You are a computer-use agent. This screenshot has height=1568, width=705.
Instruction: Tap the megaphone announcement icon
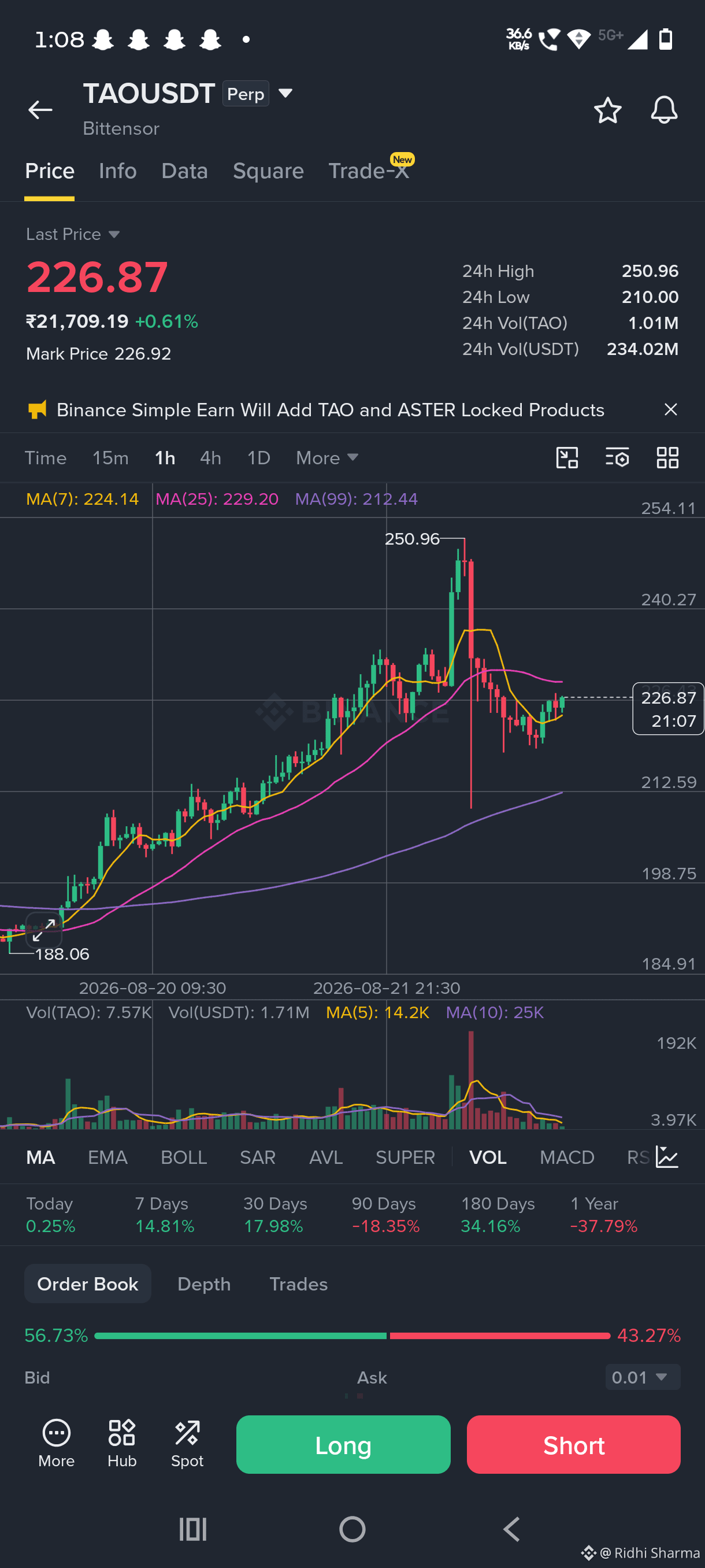pyautogui.click(x=37, y=410)
